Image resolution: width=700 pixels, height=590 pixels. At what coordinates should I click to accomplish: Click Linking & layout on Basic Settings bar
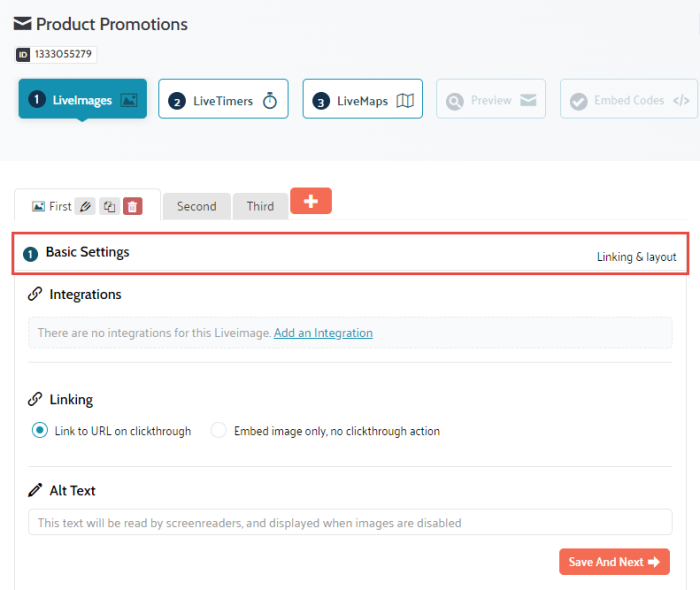(636, 257)
